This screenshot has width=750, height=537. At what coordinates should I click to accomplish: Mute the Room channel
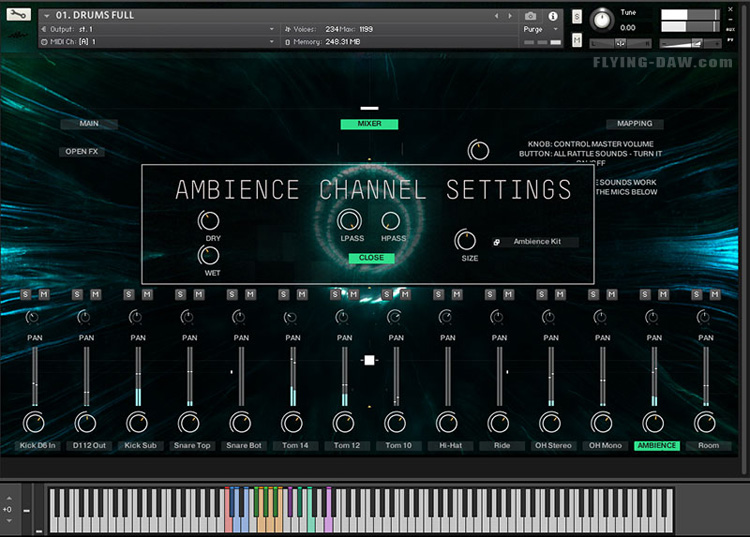click(x=715, y=294)
